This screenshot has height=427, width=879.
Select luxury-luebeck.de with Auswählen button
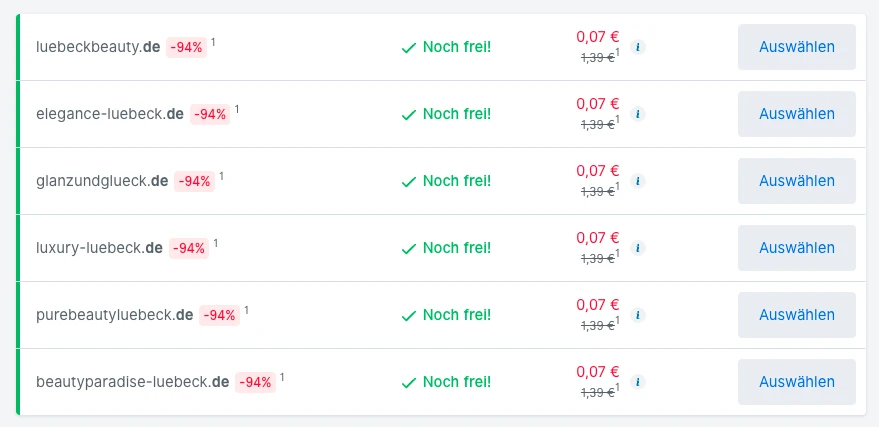pyautogui.click(x=796, y=248)
